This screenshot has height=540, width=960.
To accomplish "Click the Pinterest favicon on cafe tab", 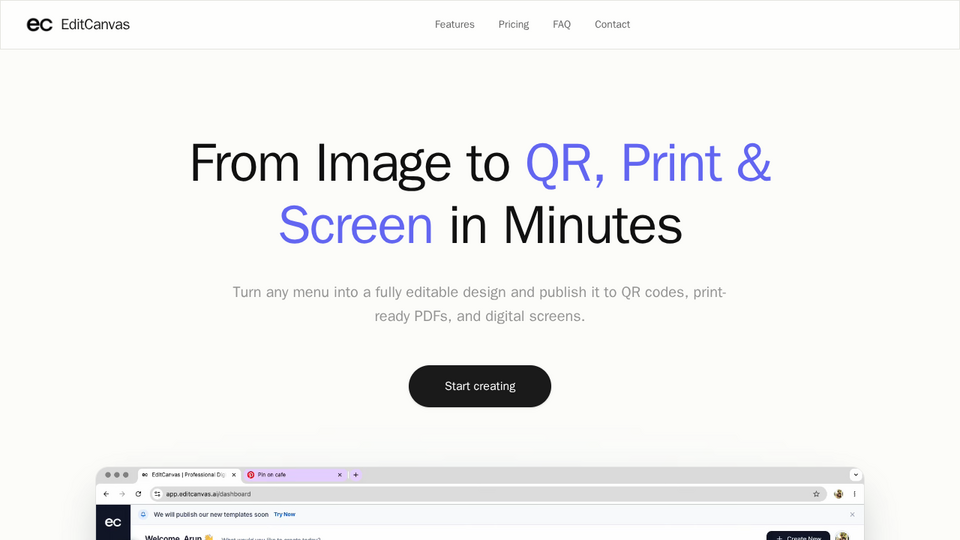I will [x=250, y=474].
